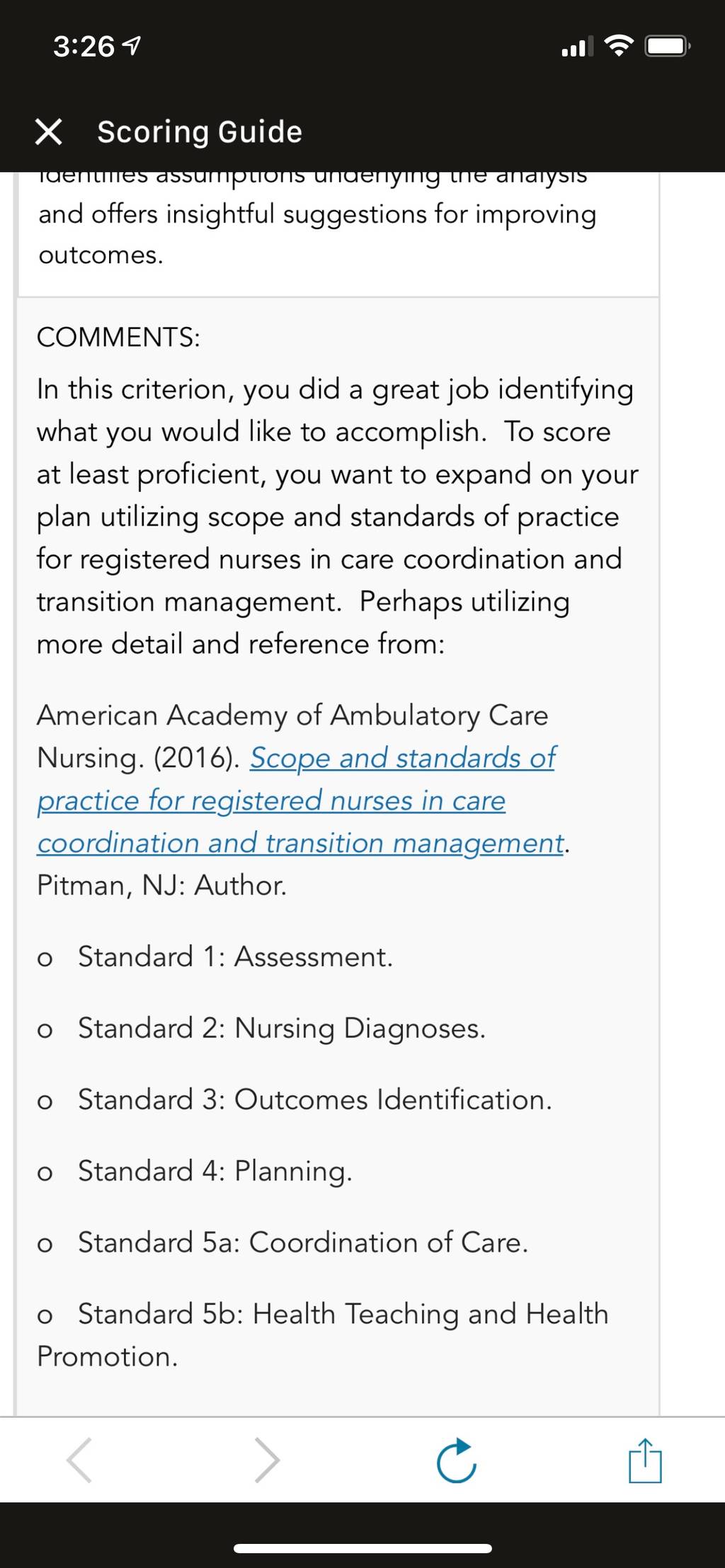This screenshot has height=1568, width=725.
Task: Tap the home indicator bar
Action: (x=362, y=1549)
